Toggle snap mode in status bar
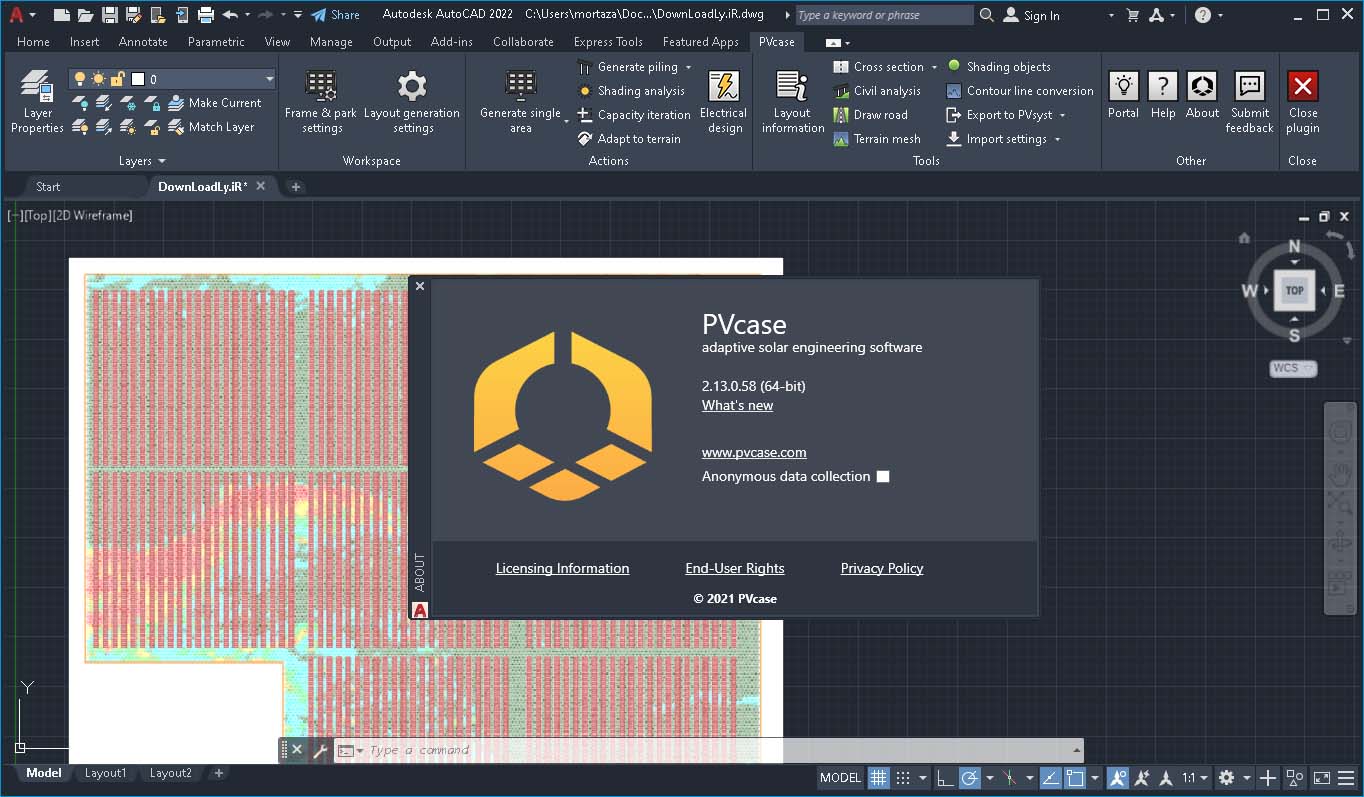 tap(903, 777)
